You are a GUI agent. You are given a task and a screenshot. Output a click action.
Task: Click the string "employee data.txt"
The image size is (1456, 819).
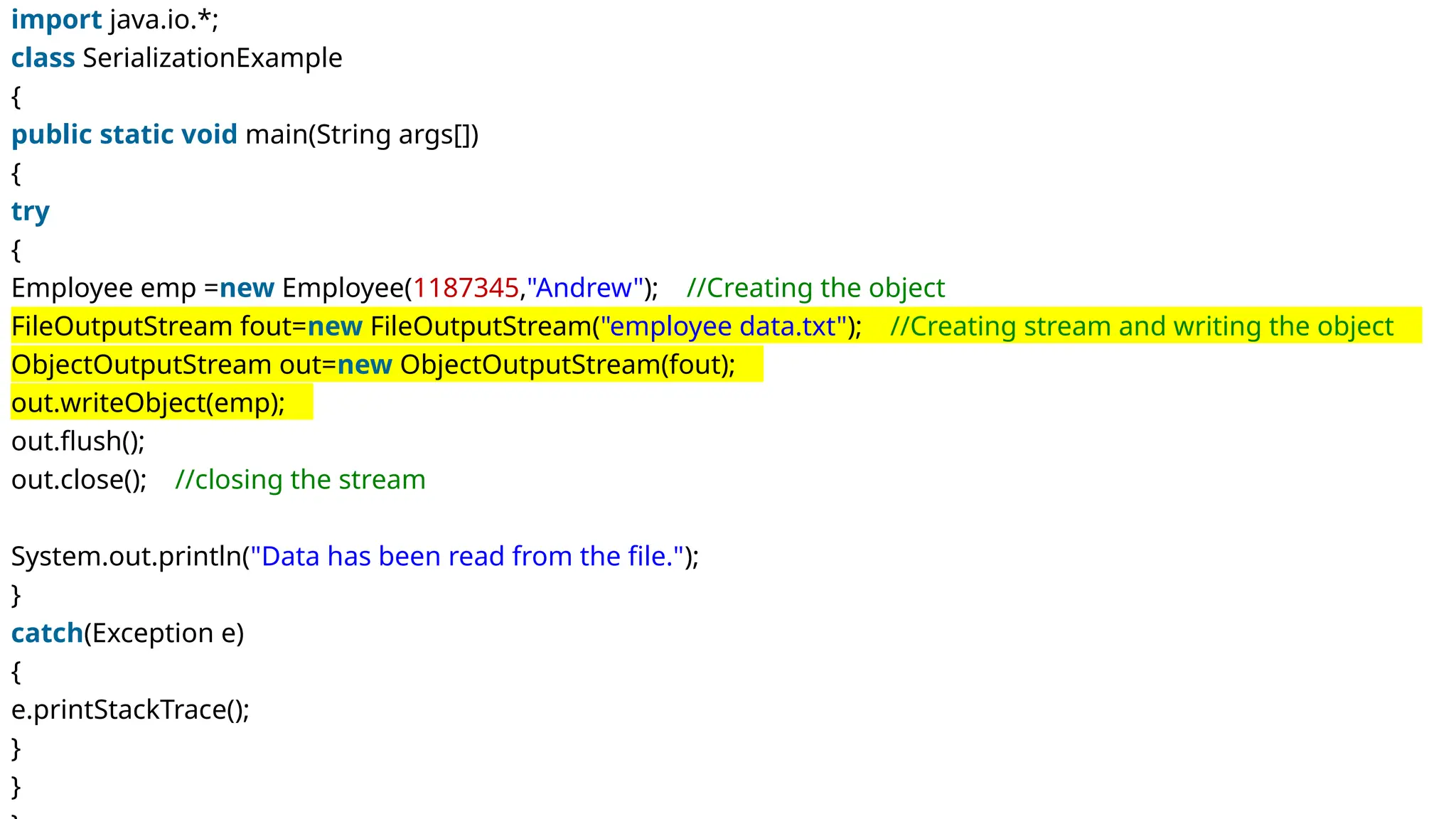724,326
